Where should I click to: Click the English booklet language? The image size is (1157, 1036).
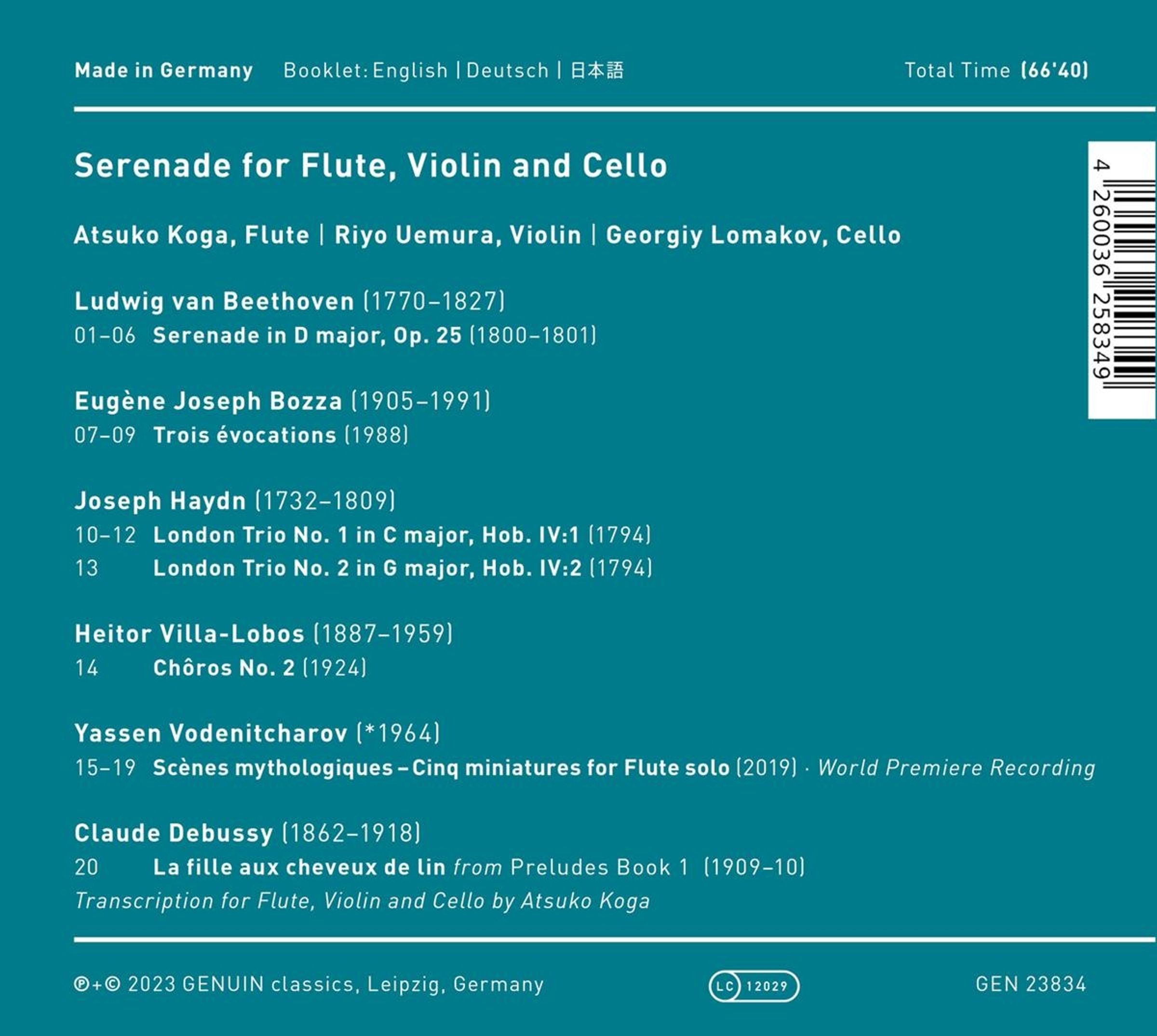point(410,70)
